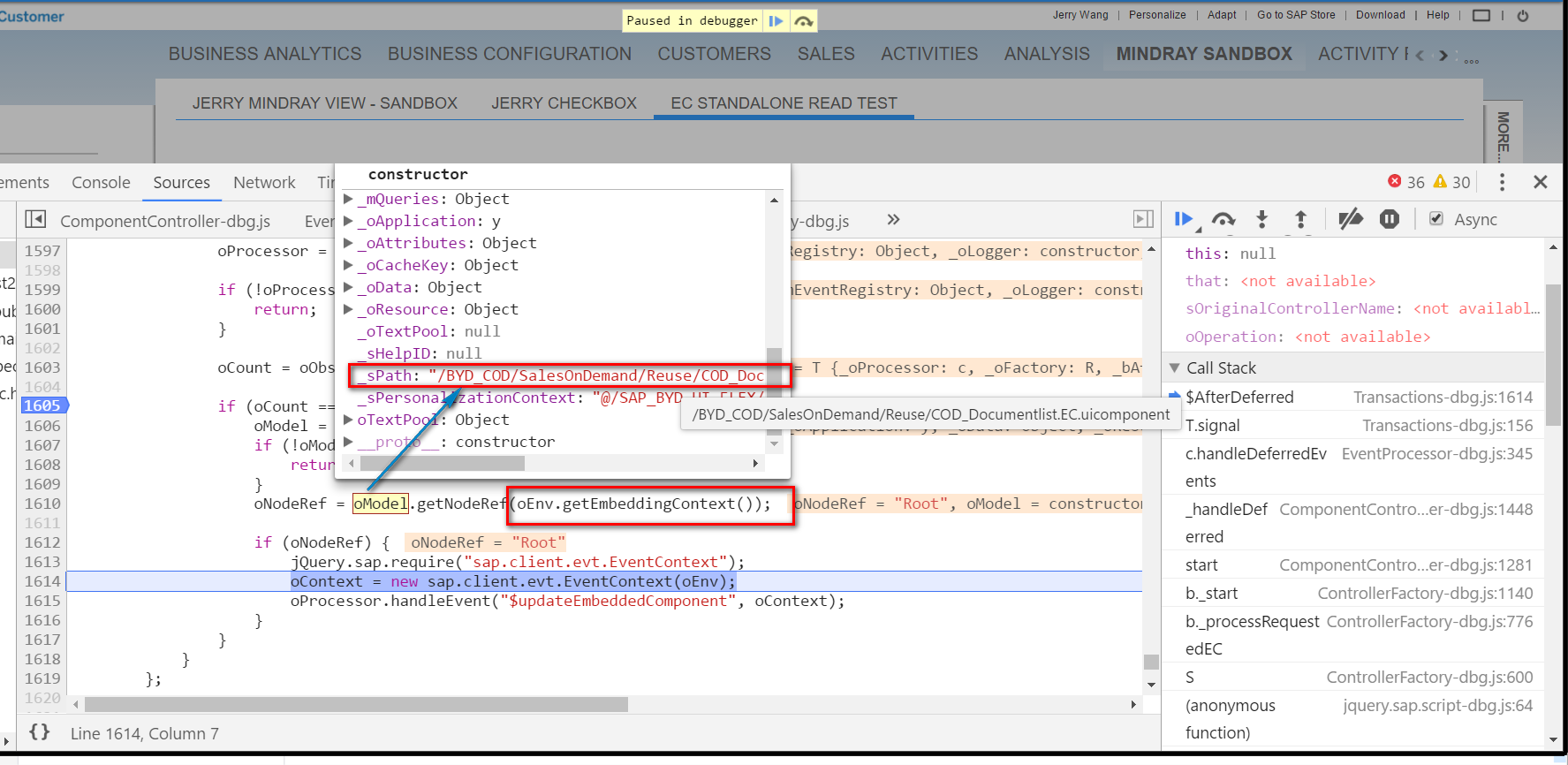
Task: Click Download link in header
Action: pyautogui.click(x=1380, y=15)
